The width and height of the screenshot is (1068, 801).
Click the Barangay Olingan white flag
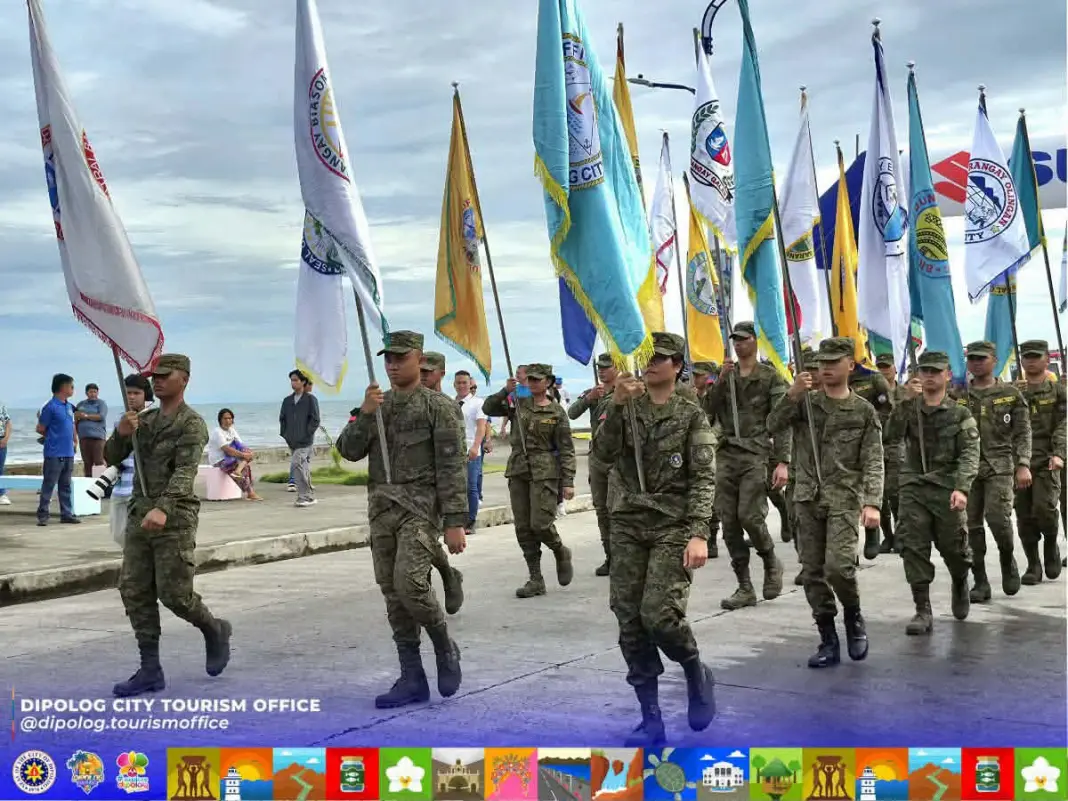994,202
